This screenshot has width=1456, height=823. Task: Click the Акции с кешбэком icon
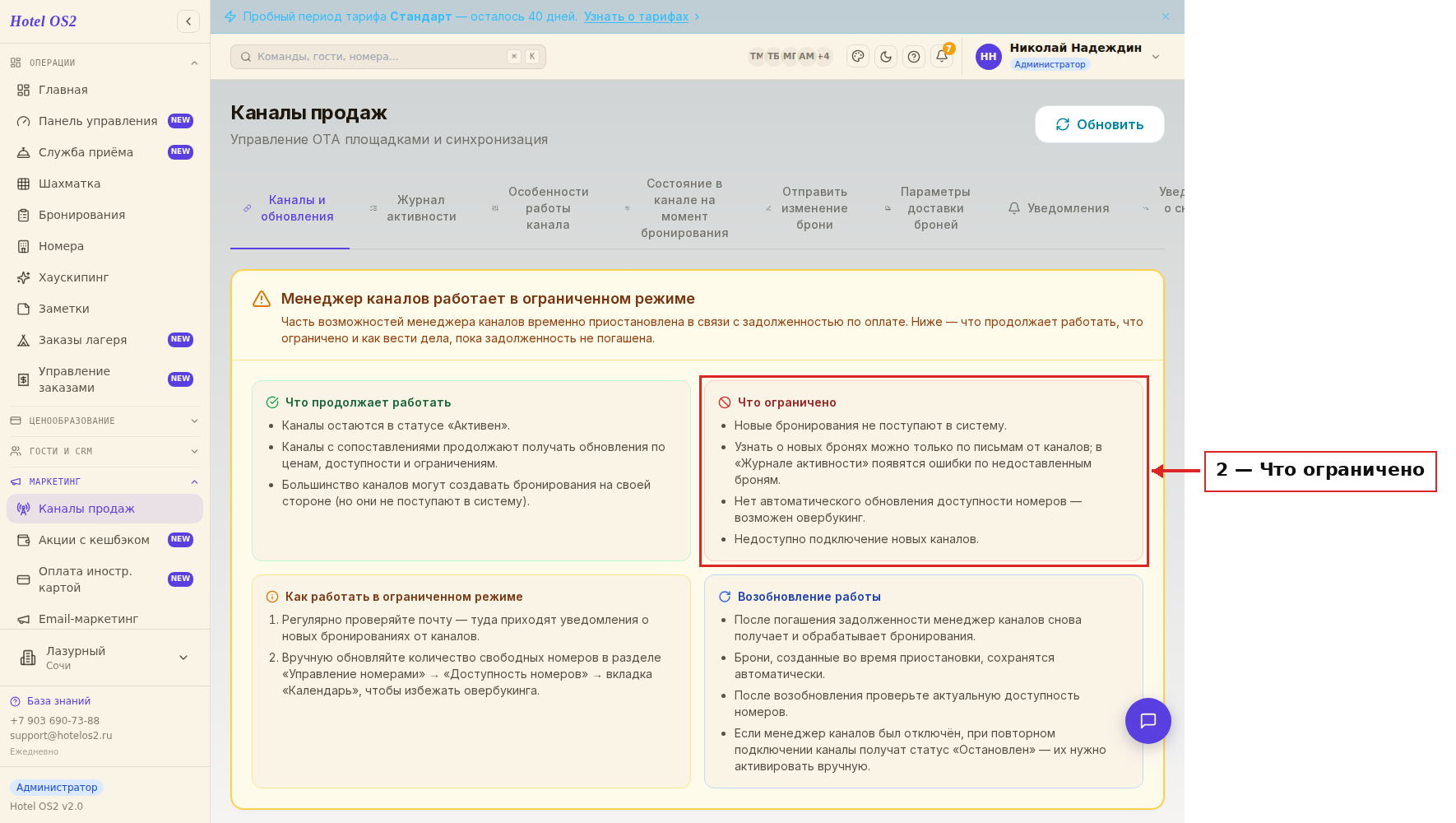click(24, 540)
